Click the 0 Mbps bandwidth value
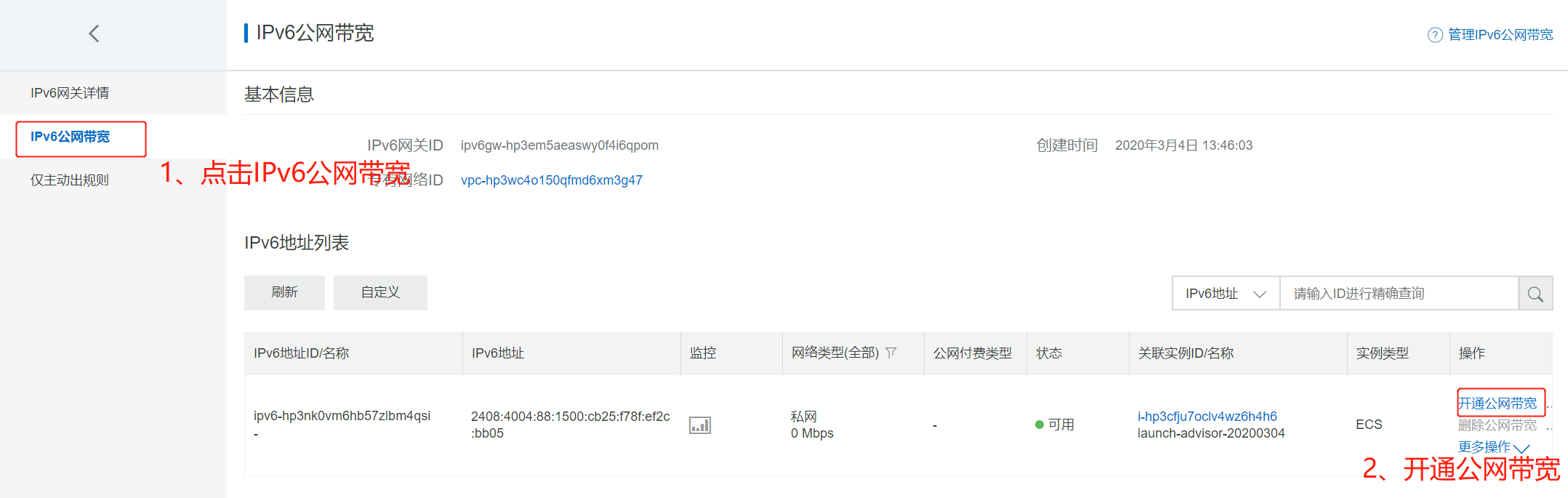Screen dimensions: 1568x498 [812, 433]
